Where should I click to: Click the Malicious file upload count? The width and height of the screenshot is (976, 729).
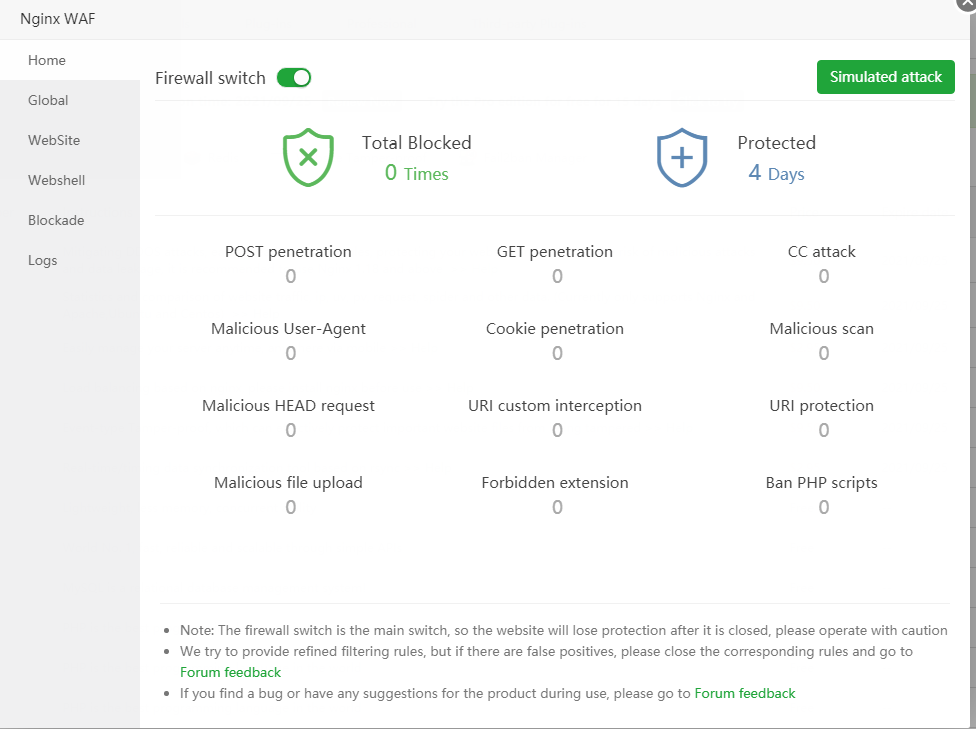click(290, 507)
